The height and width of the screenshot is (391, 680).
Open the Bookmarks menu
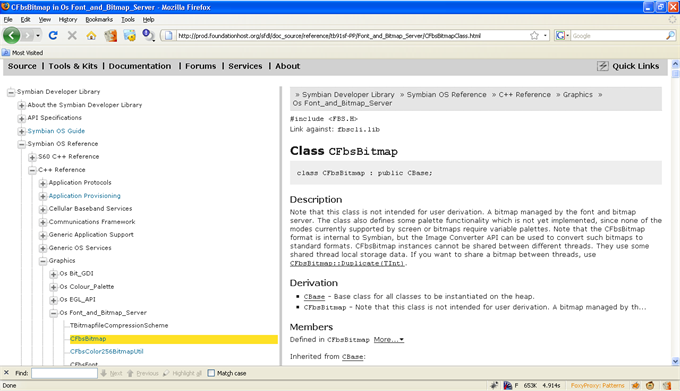[99, 20]
